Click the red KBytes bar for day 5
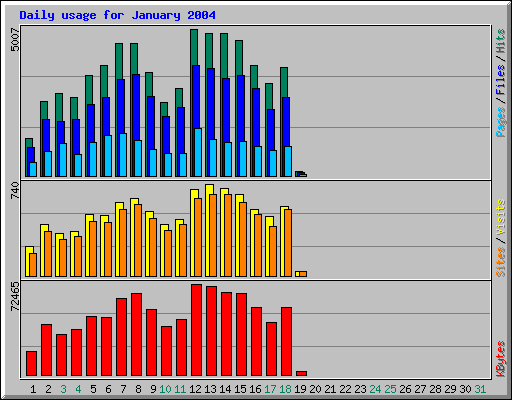The width and height of the screenshot is (512, 400). 91,346
